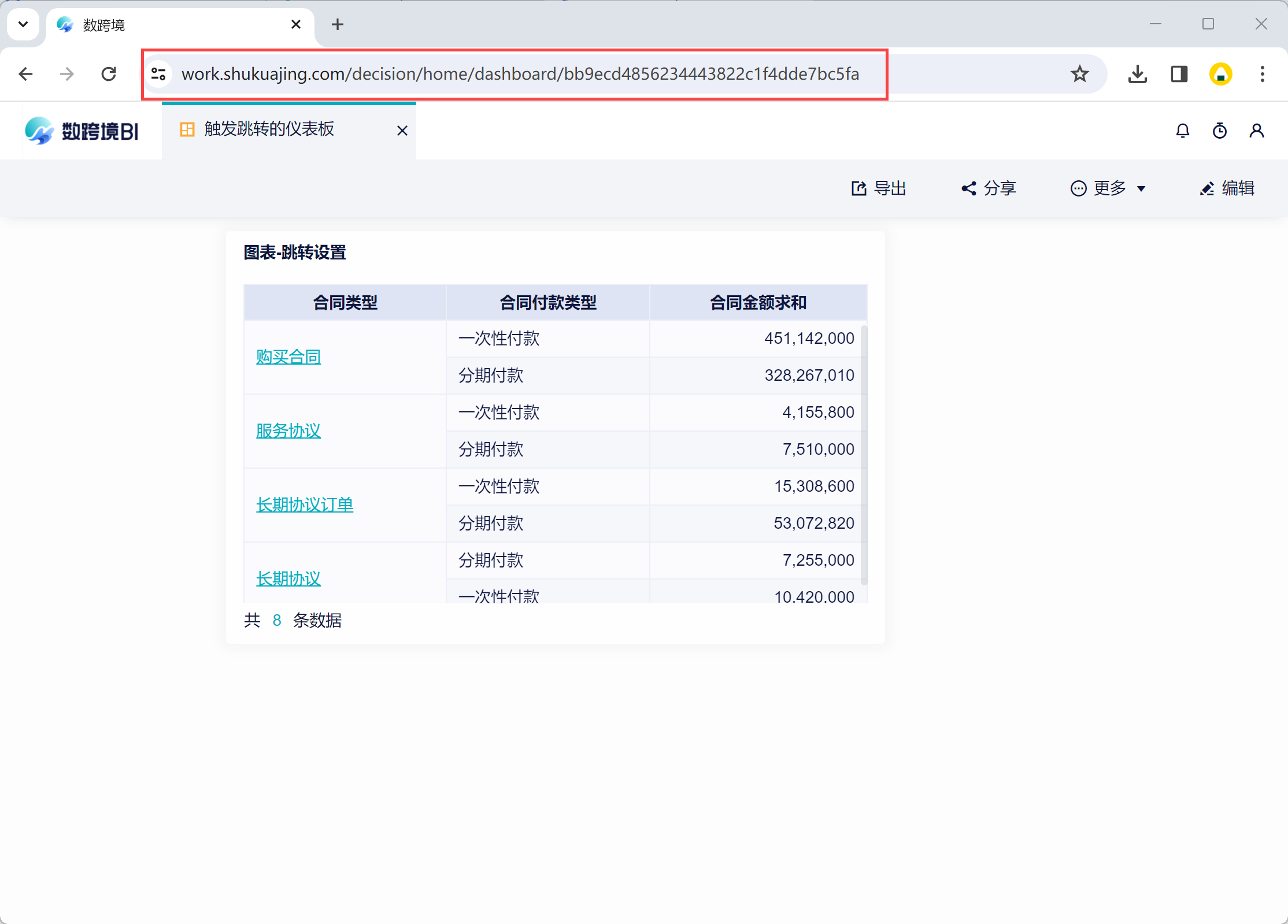This screenshot has width=1288, height=924.
Task: Click the table vertical scrollbar
Action: 864,455
